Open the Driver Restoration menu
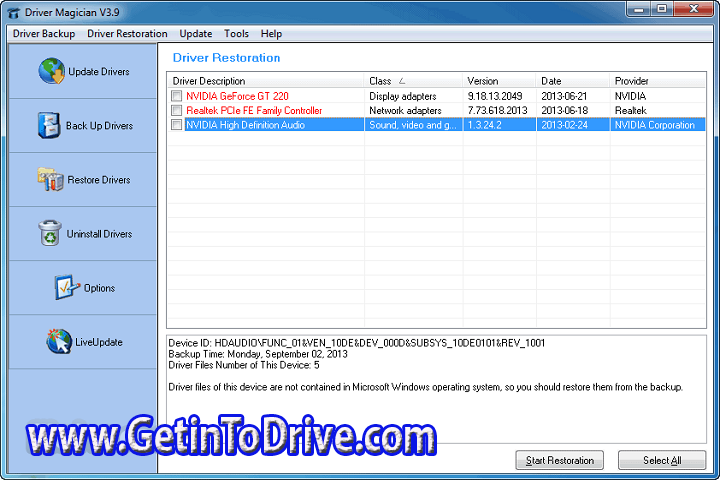The width and height of the screenshot is (720, 480). [x=127, y=34]
